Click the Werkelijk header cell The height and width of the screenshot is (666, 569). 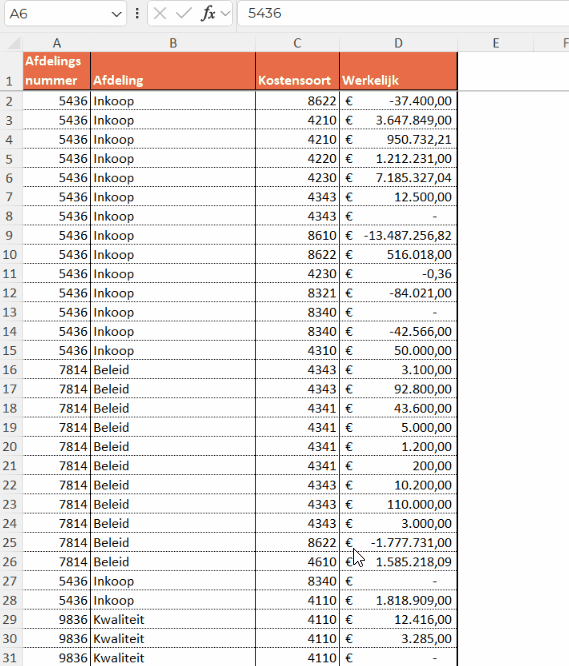pos(398,71)
